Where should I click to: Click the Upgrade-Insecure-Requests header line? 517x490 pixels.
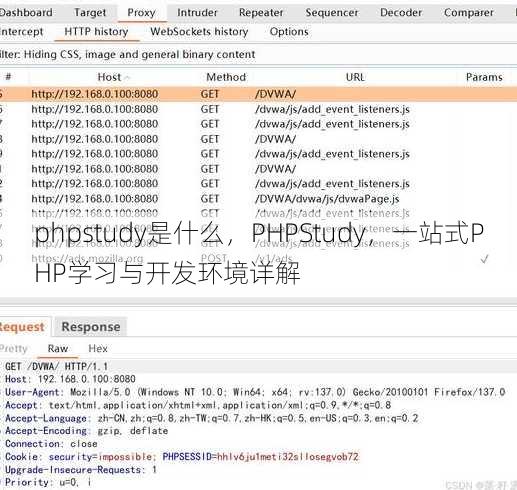[x=81, y=470]
